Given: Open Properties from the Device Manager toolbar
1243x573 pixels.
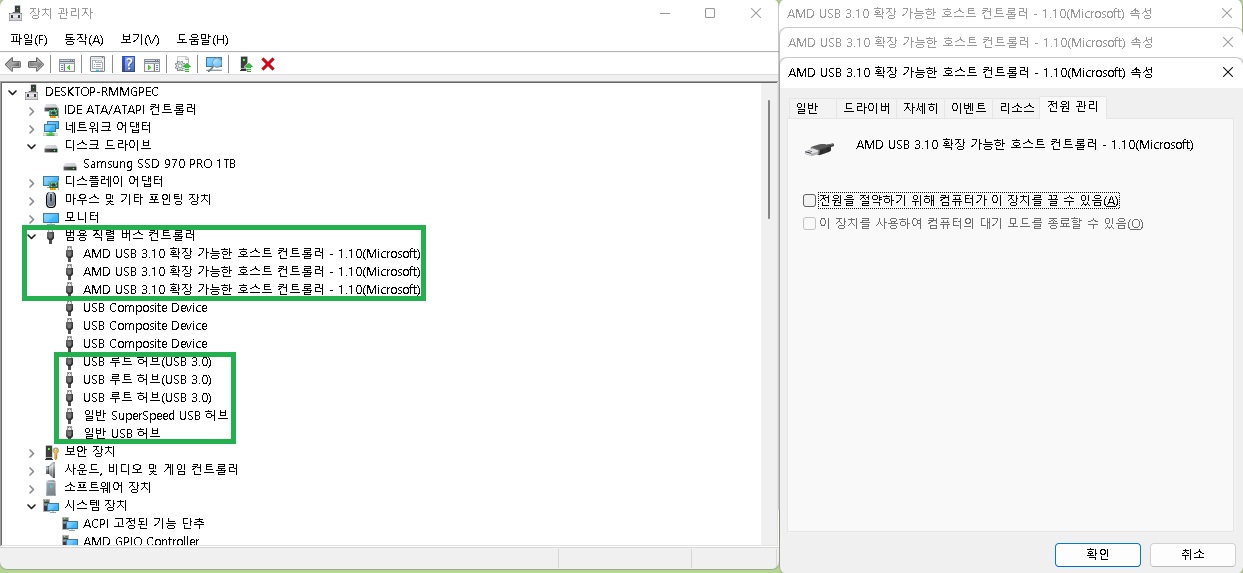Looking at the screenshot, I should coord(97,64).
